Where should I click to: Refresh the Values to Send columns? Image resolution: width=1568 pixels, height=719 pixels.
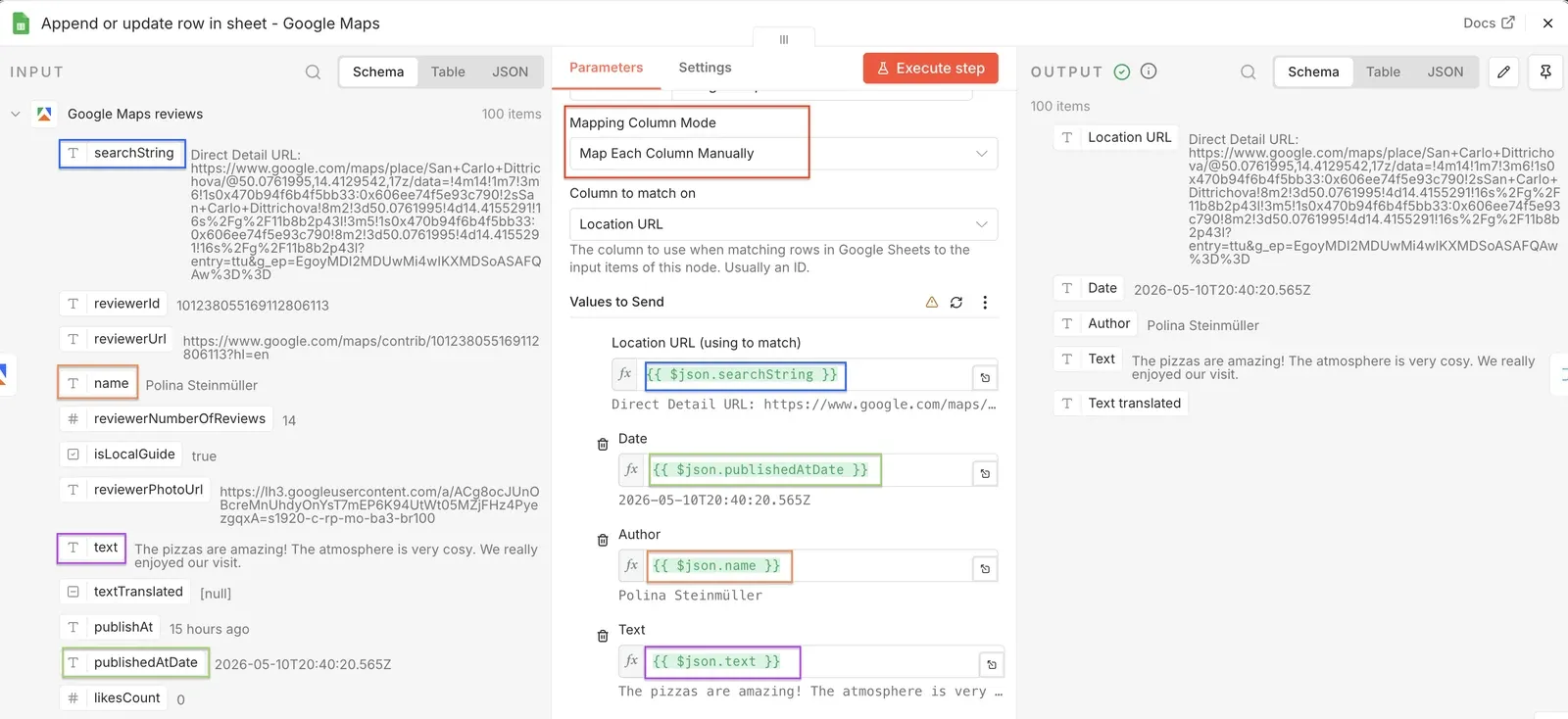coord(956,302)
